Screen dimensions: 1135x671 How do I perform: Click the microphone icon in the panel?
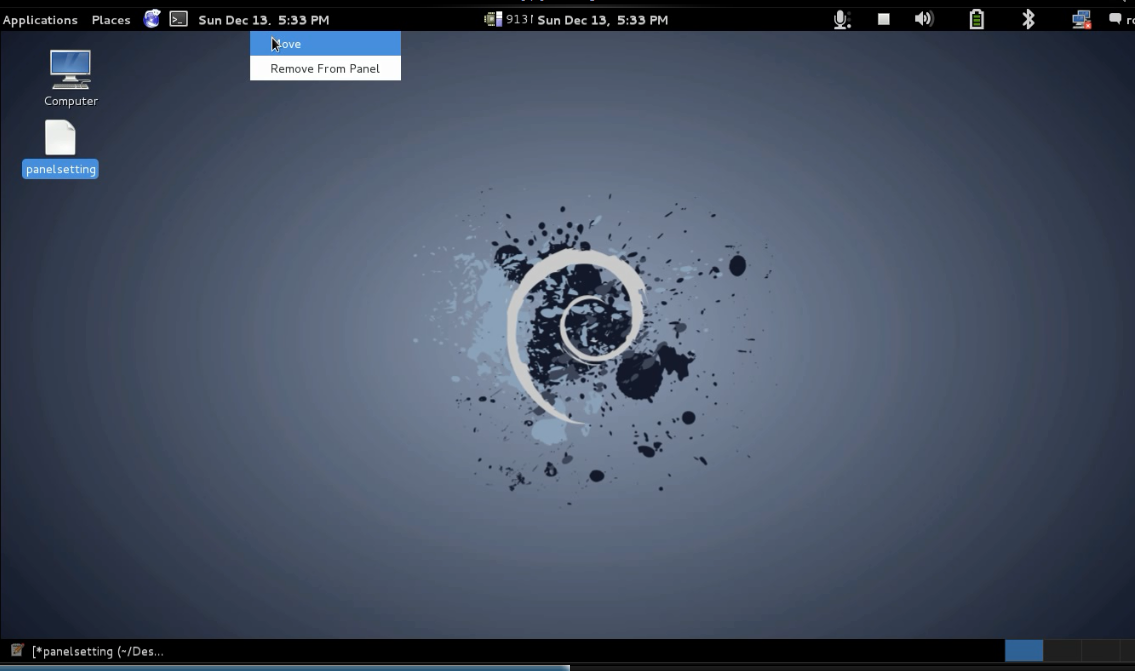pyautogui.click(x=841, y=20)
